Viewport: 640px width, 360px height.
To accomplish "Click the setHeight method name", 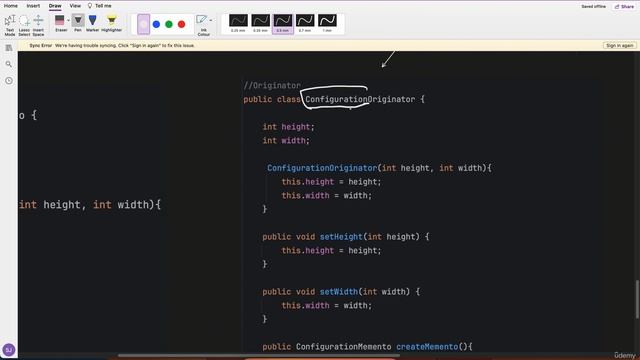I will coord(341,237).
